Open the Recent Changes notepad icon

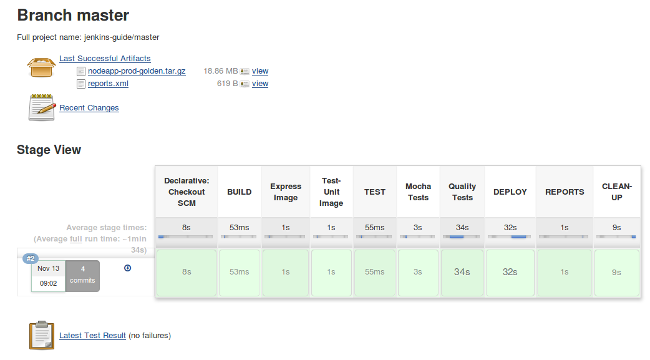click(41, 108)
